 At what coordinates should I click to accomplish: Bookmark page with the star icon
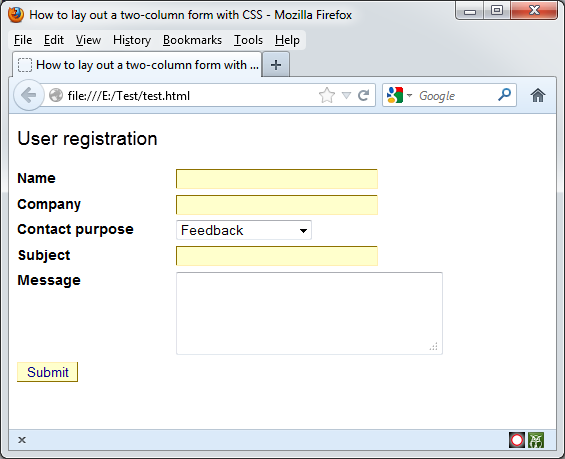coord(327,95)
